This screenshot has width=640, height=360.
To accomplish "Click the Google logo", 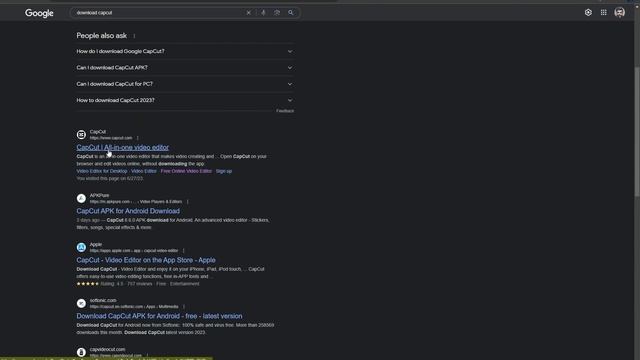I will [39, 13].
